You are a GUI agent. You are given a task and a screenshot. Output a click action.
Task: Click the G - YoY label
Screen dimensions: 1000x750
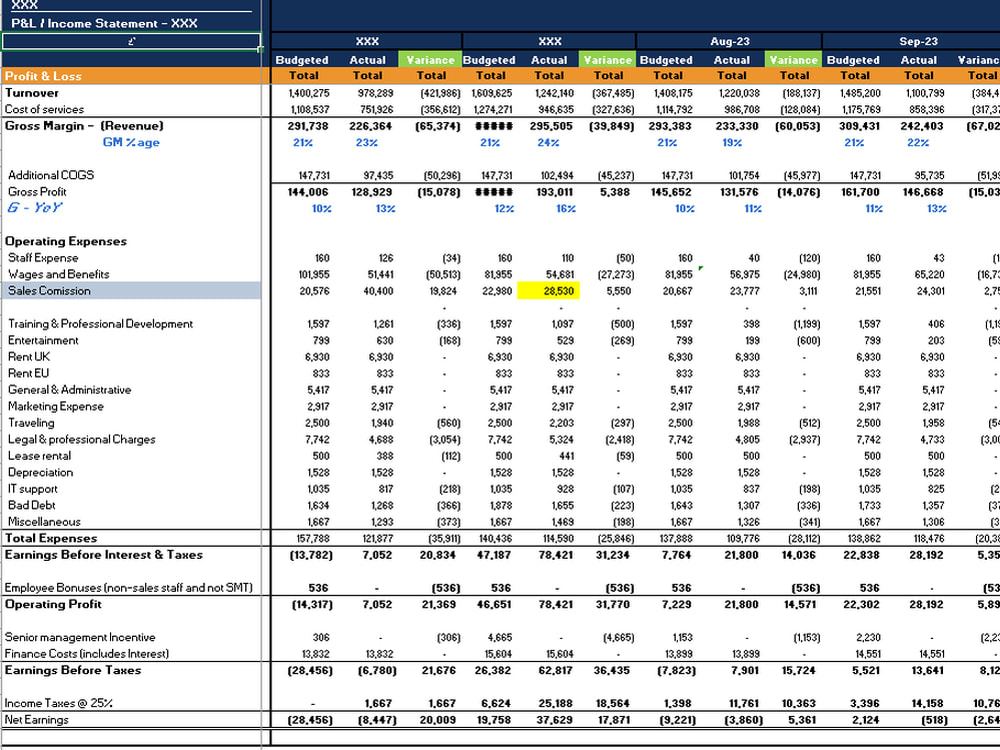(x=35, y=208)
